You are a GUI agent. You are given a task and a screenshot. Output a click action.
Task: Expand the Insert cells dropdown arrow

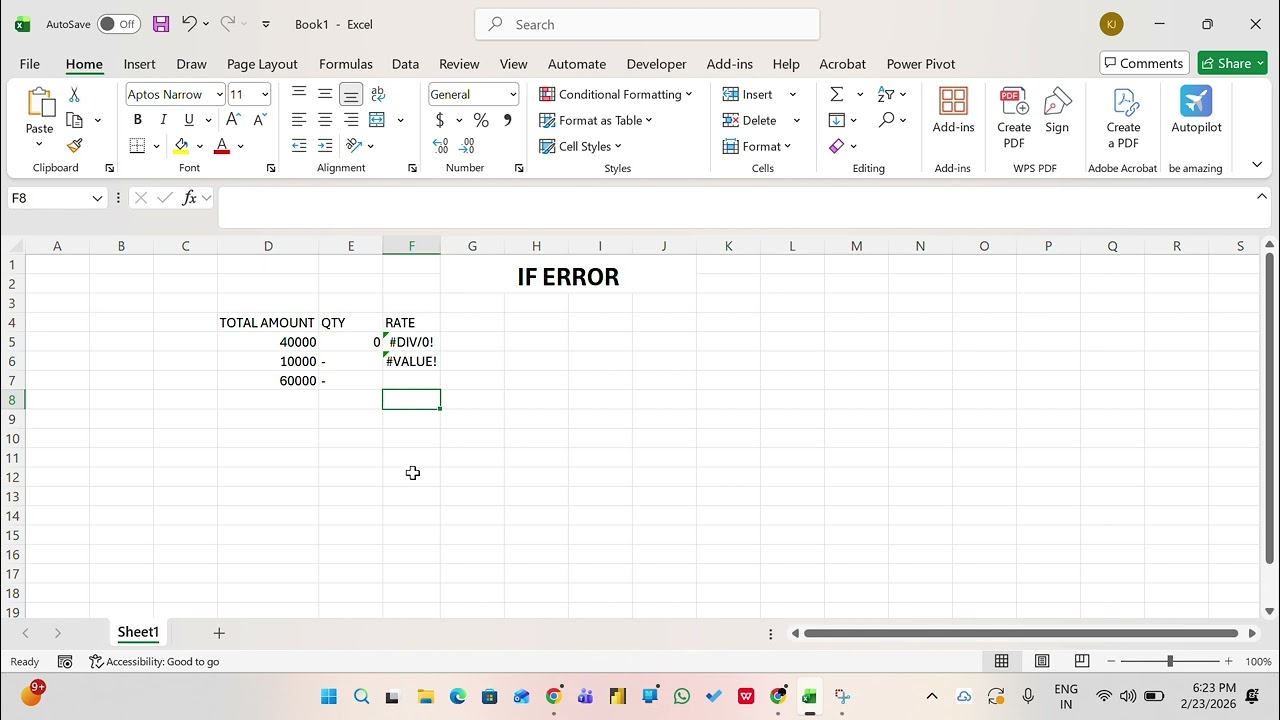tap(793, 94)
